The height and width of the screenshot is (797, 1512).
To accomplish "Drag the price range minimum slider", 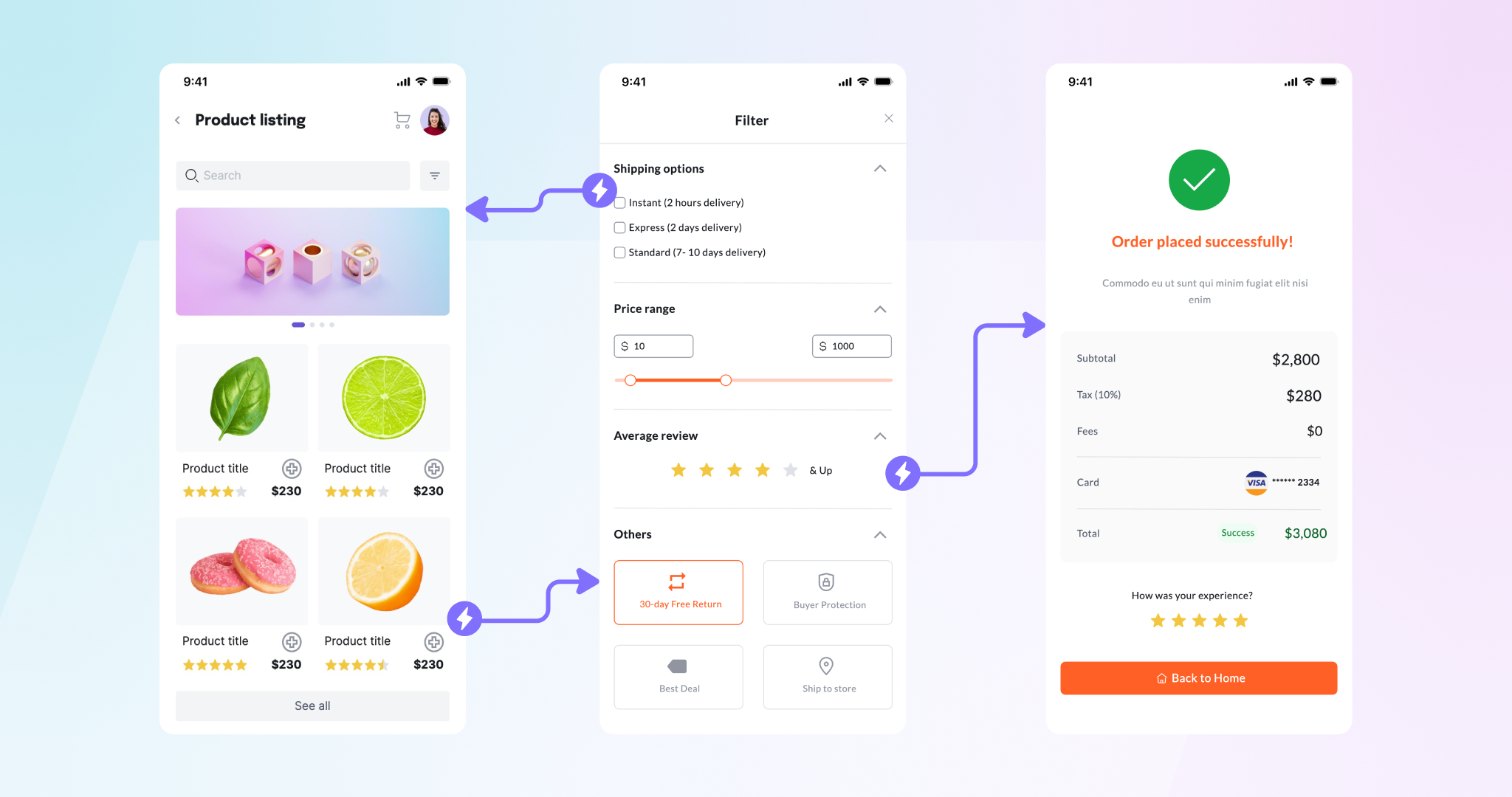I will [630, 379].
